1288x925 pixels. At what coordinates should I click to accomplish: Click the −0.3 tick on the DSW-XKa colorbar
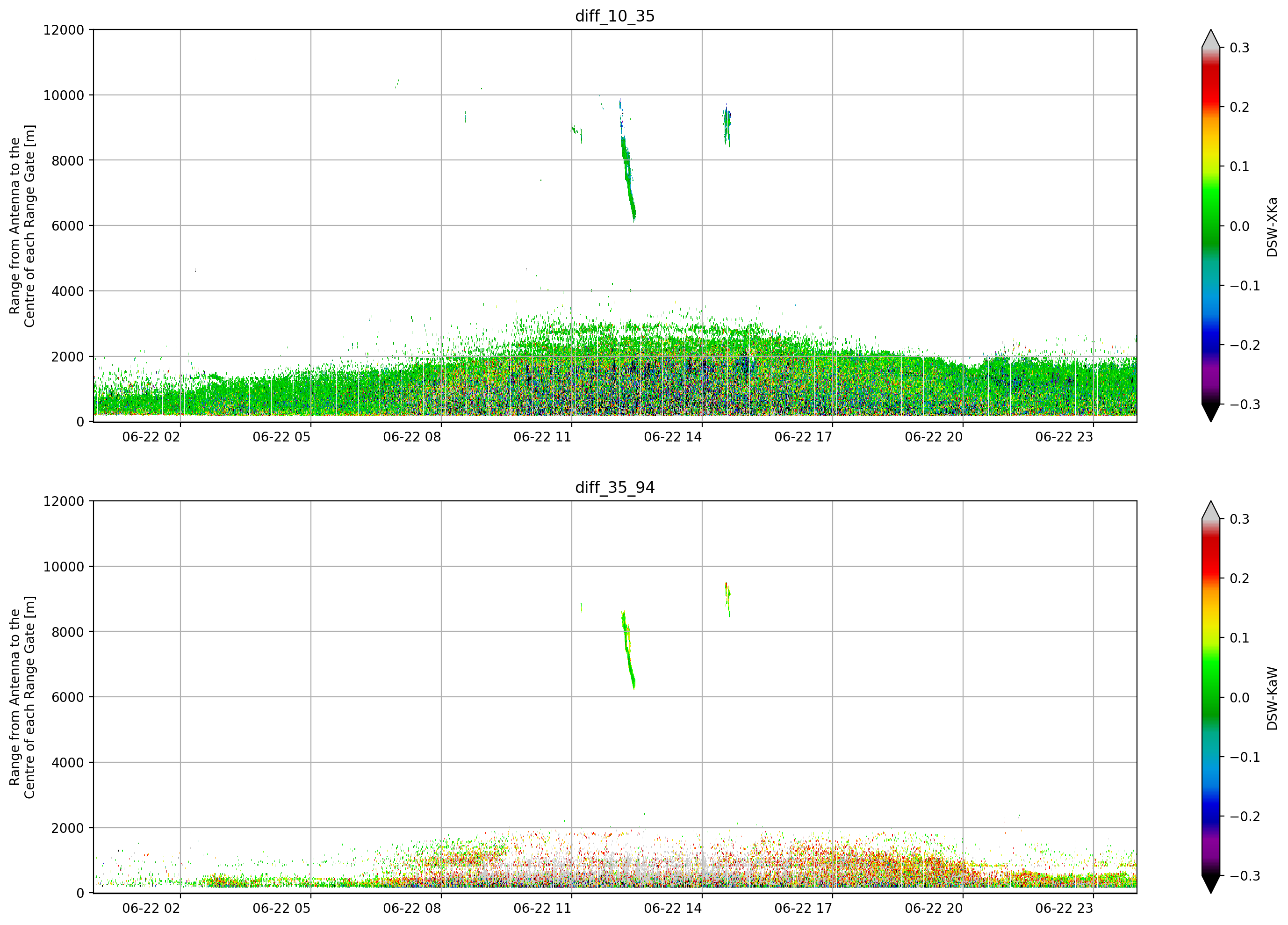(1245, 405)
